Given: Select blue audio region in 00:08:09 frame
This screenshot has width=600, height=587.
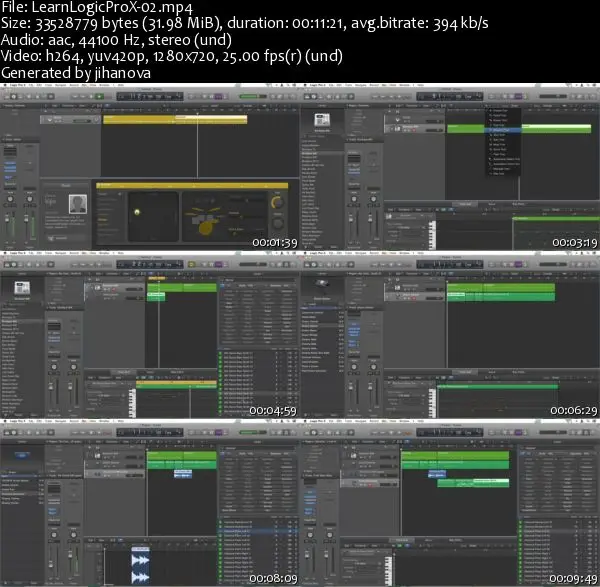Looking at the screenshot, I should (183, 474).
